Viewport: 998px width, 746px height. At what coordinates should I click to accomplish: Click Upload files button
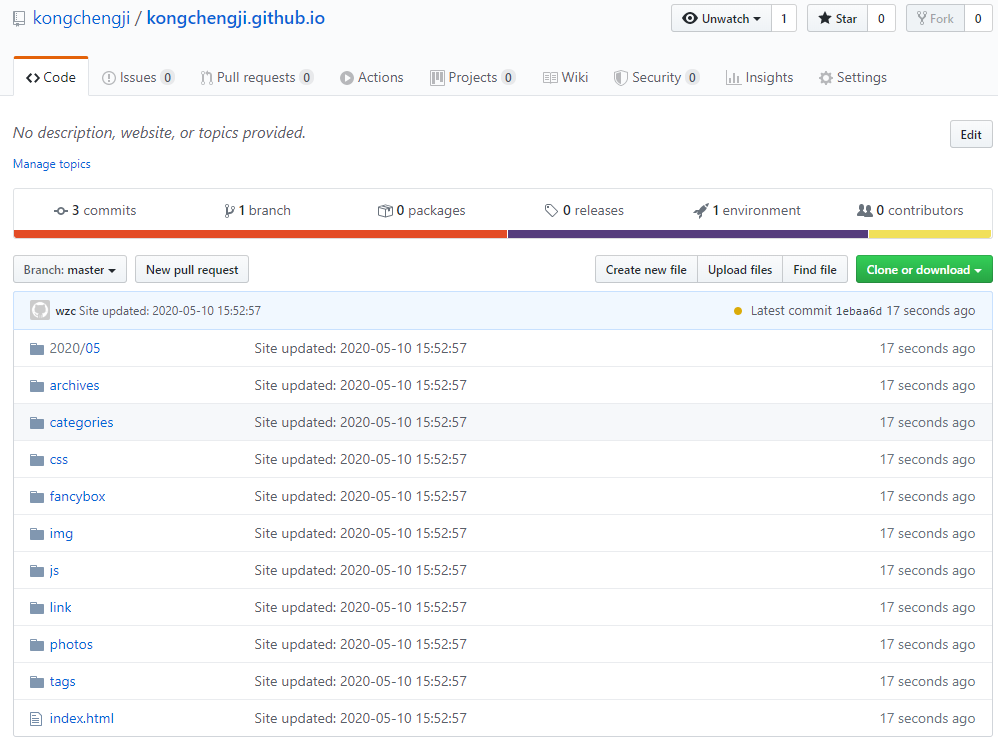tap(740, 269)
